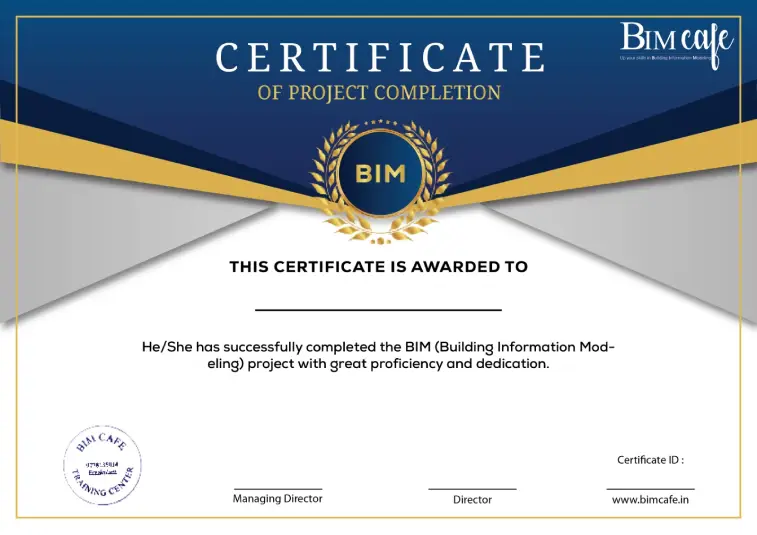Click the OF PROJECT COMPLETION subtitle
Viewport: 757px width, 535px height.
379,93
